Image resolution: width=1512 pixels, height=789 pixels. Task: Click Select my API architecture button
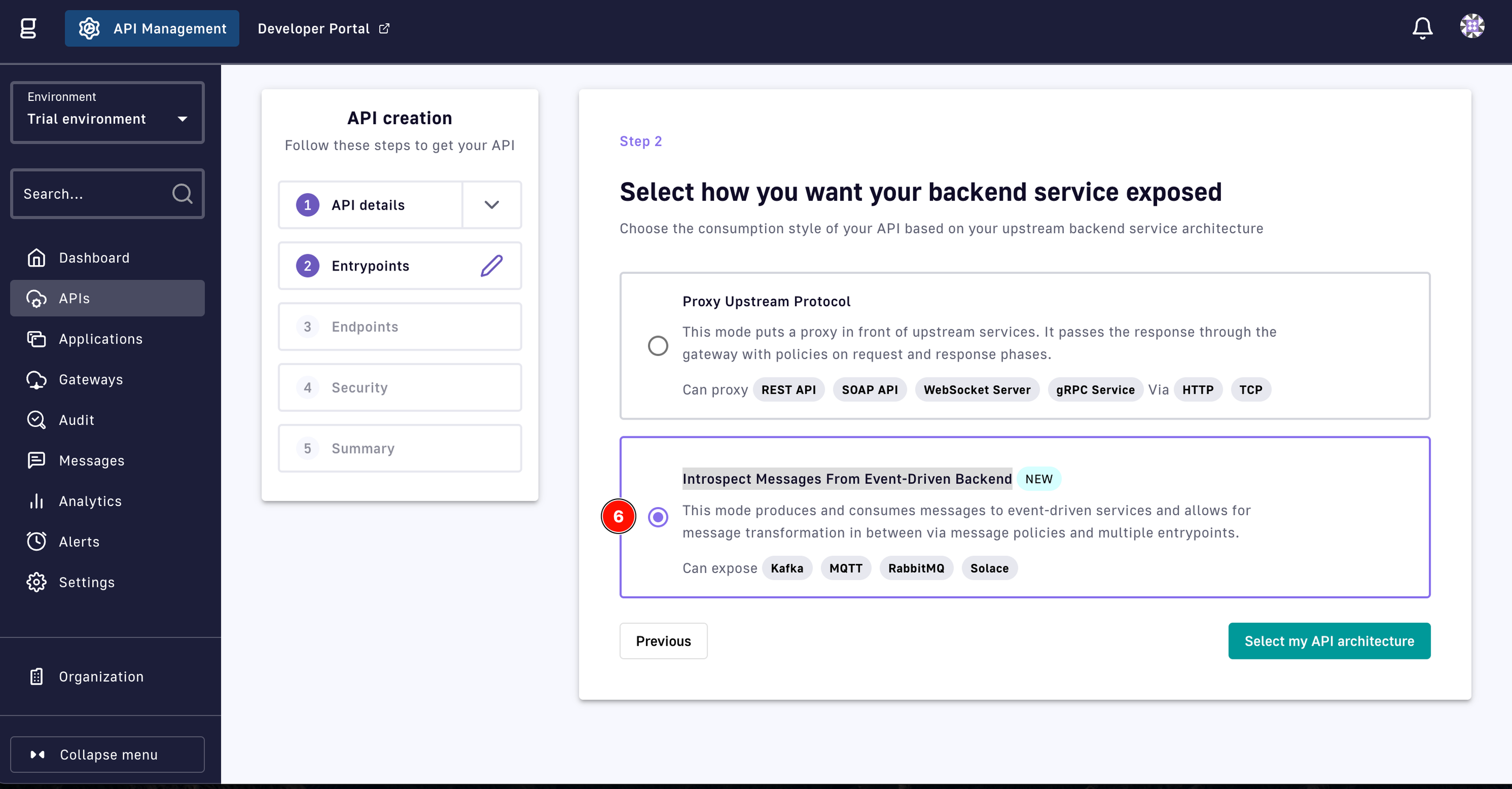point(1329,641)
